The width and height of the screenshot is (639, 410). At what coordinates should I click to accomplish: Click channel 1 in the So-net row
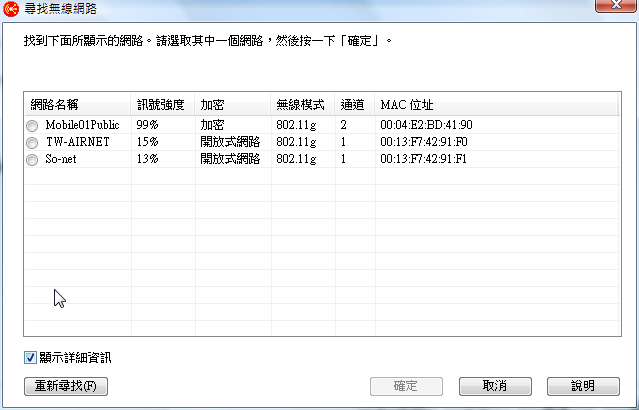click(344, 159)
